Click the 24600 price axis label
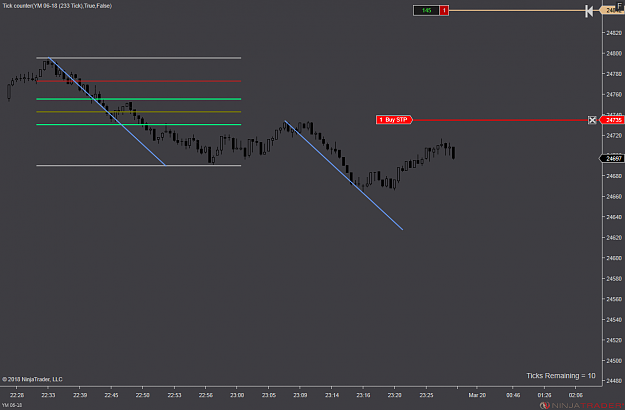Image resolution: width=625 pixels, height=410 pixels. coord(614,258)
